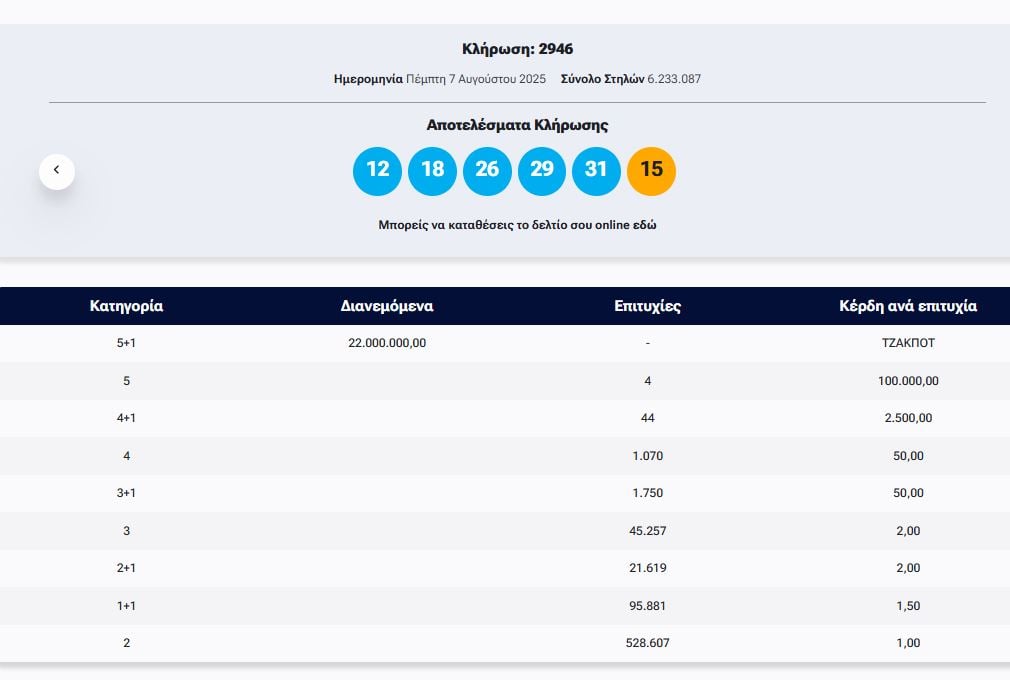Viewport: 1010px width, 680px height.
Task: Click the date Πέμπτη 7 Αυγούστου 2025
Action: pos(476,79)
